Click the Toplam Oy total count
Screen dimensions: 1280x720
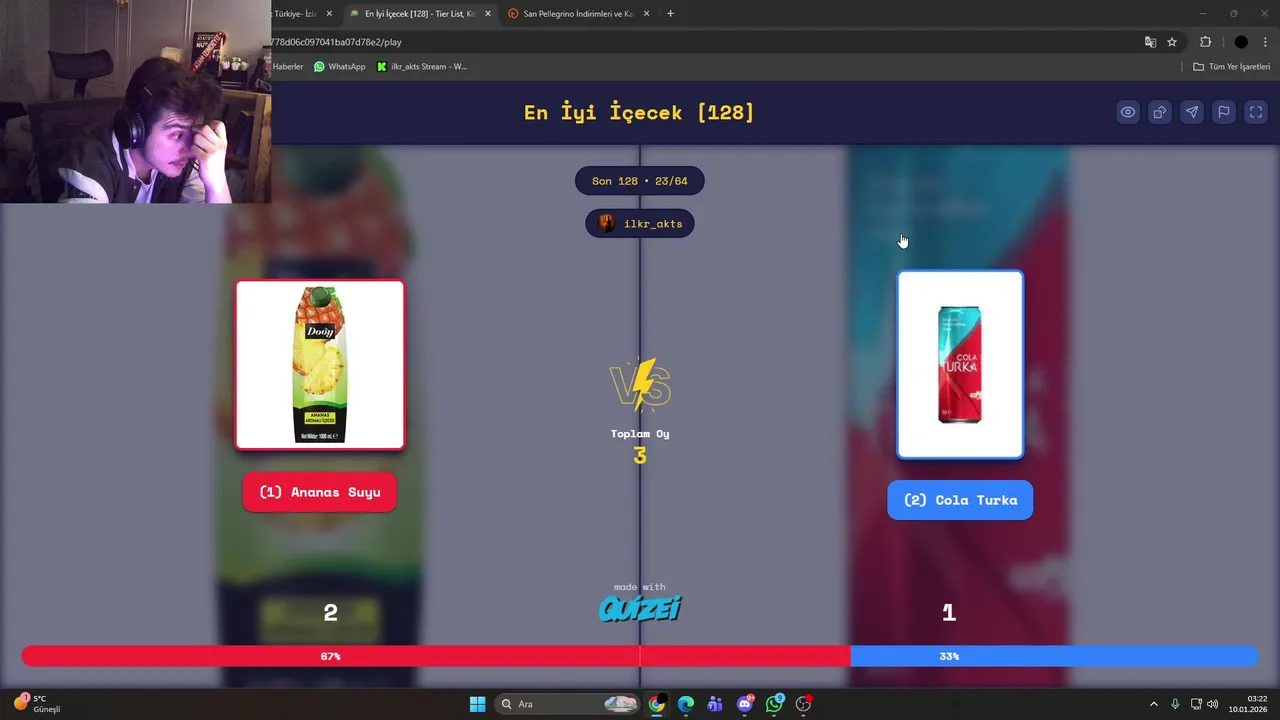point(640,456)
